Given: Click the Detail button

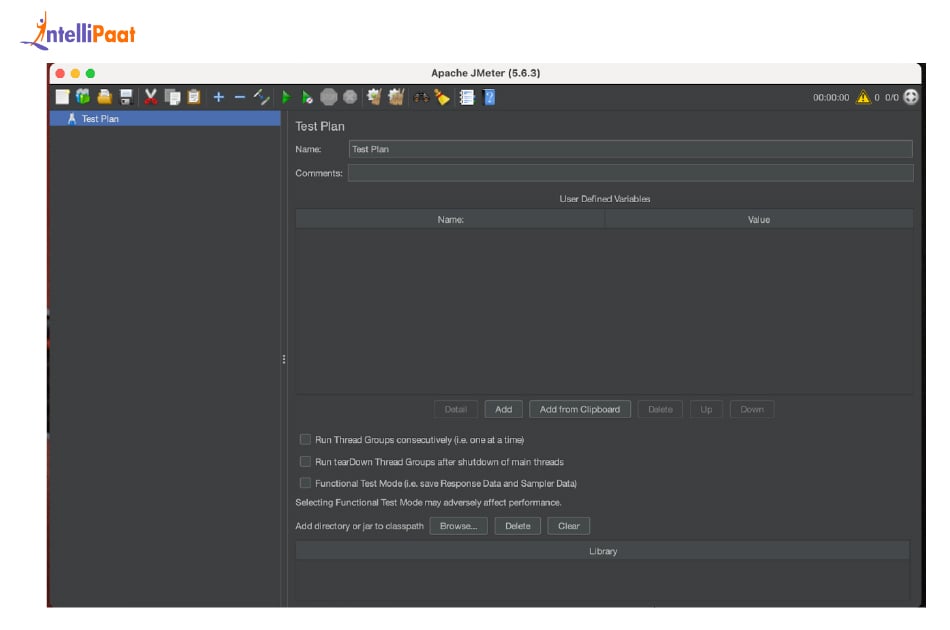Looking at the screenshot, I should [456, 410].
